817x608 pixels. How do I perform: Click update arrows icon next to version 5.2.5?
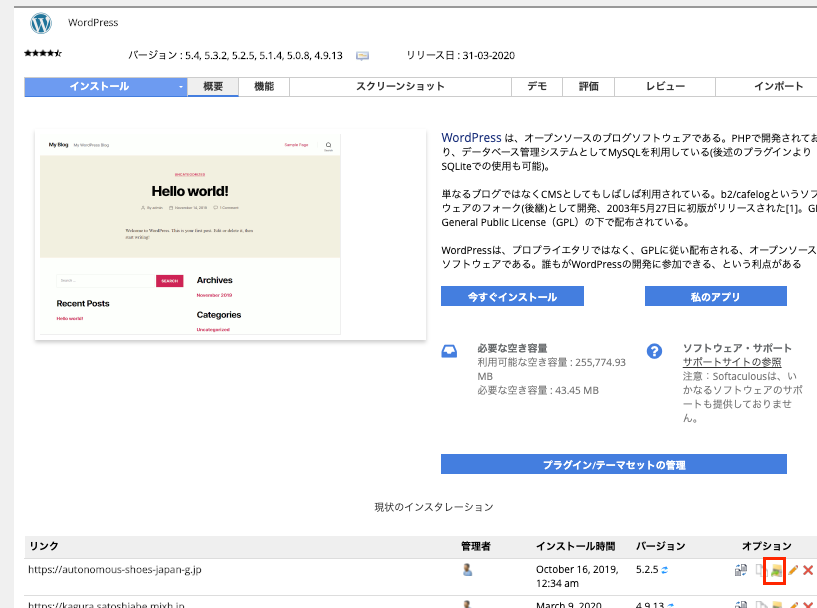point(665,570)
